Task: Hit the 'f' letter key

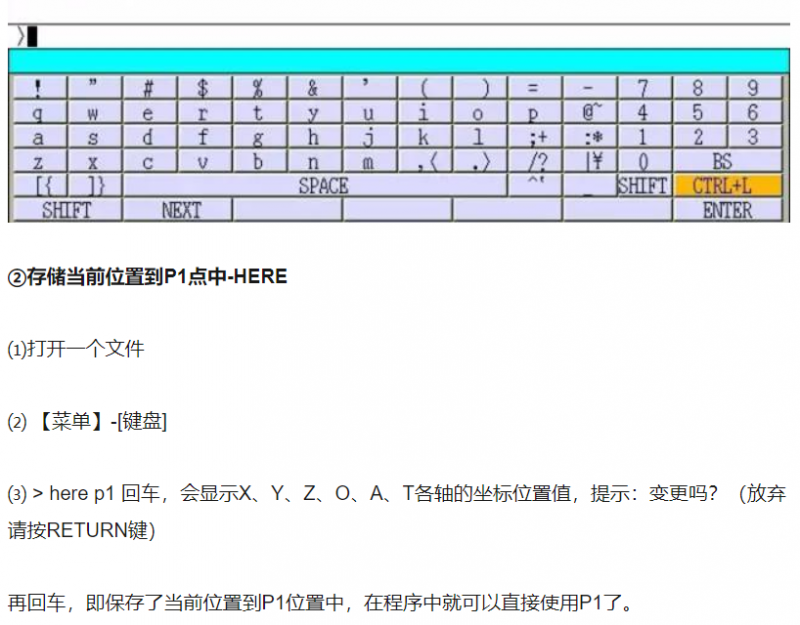Action: click(x=205, y=137)
